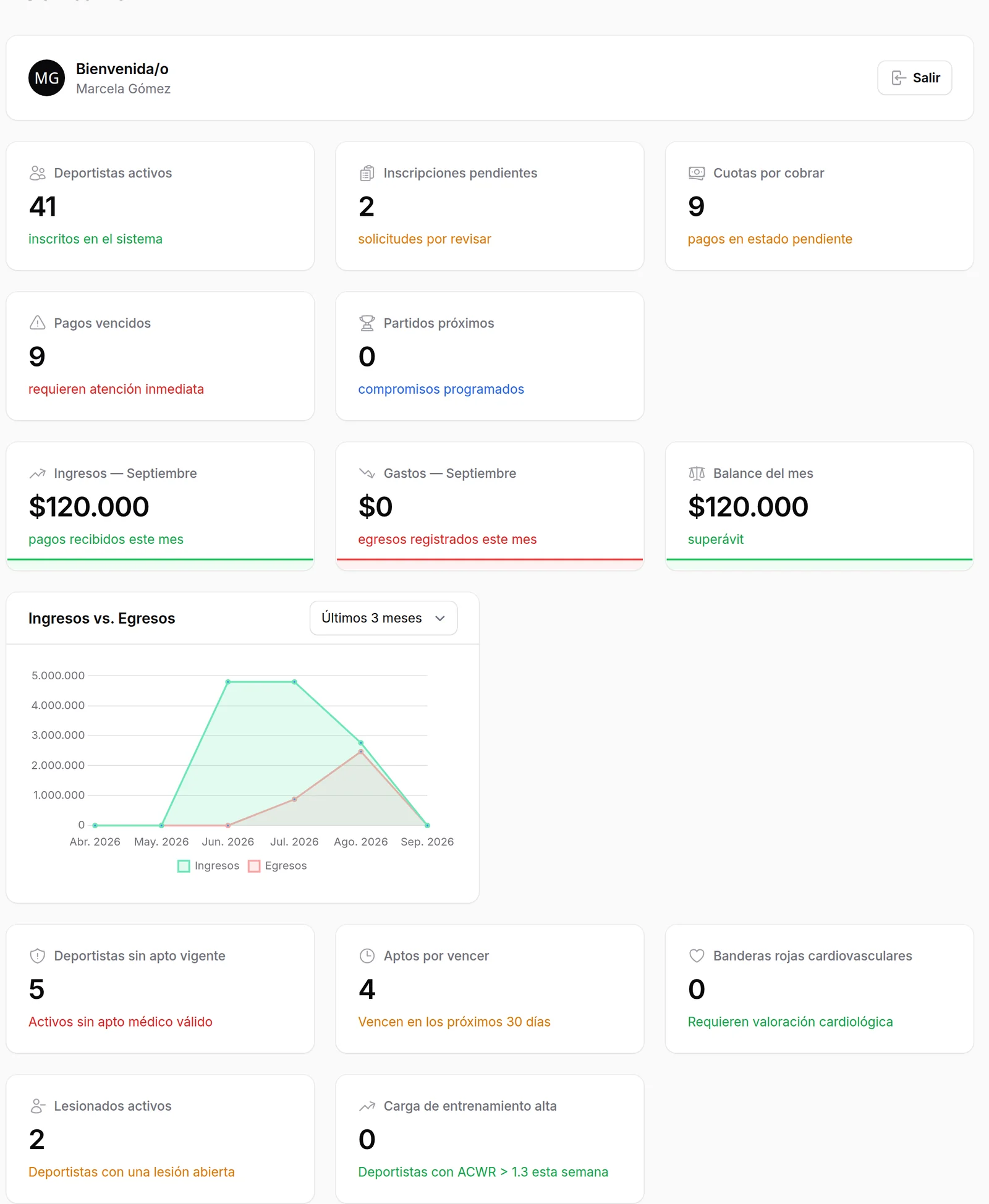This screenshot has height=1204, width=989.
Task: Click the Ingresos data point for Jun. 2026
Action: (x=228, y=682)
